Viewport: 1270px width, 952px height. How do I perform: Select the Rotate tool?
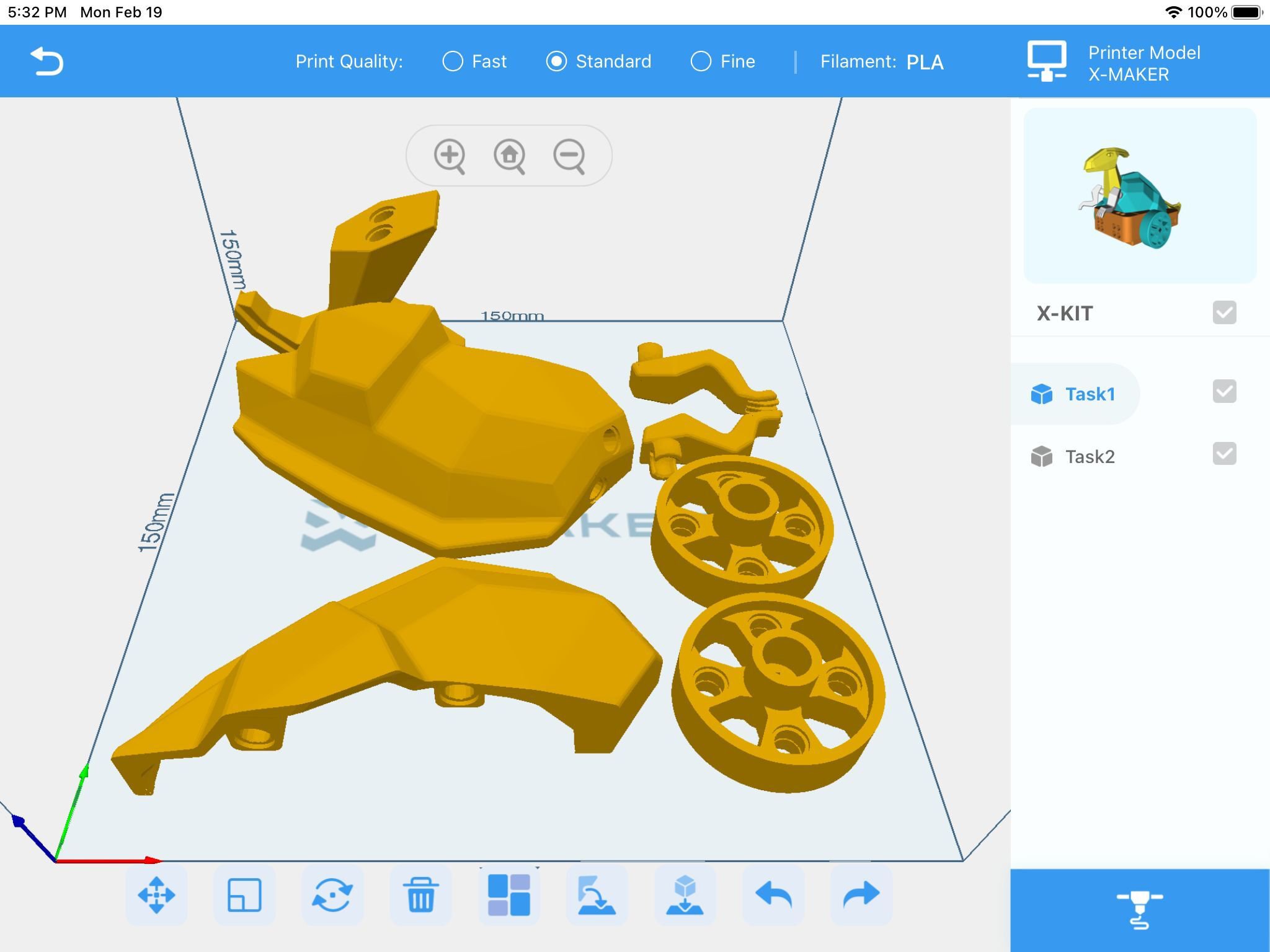point(332,895)
